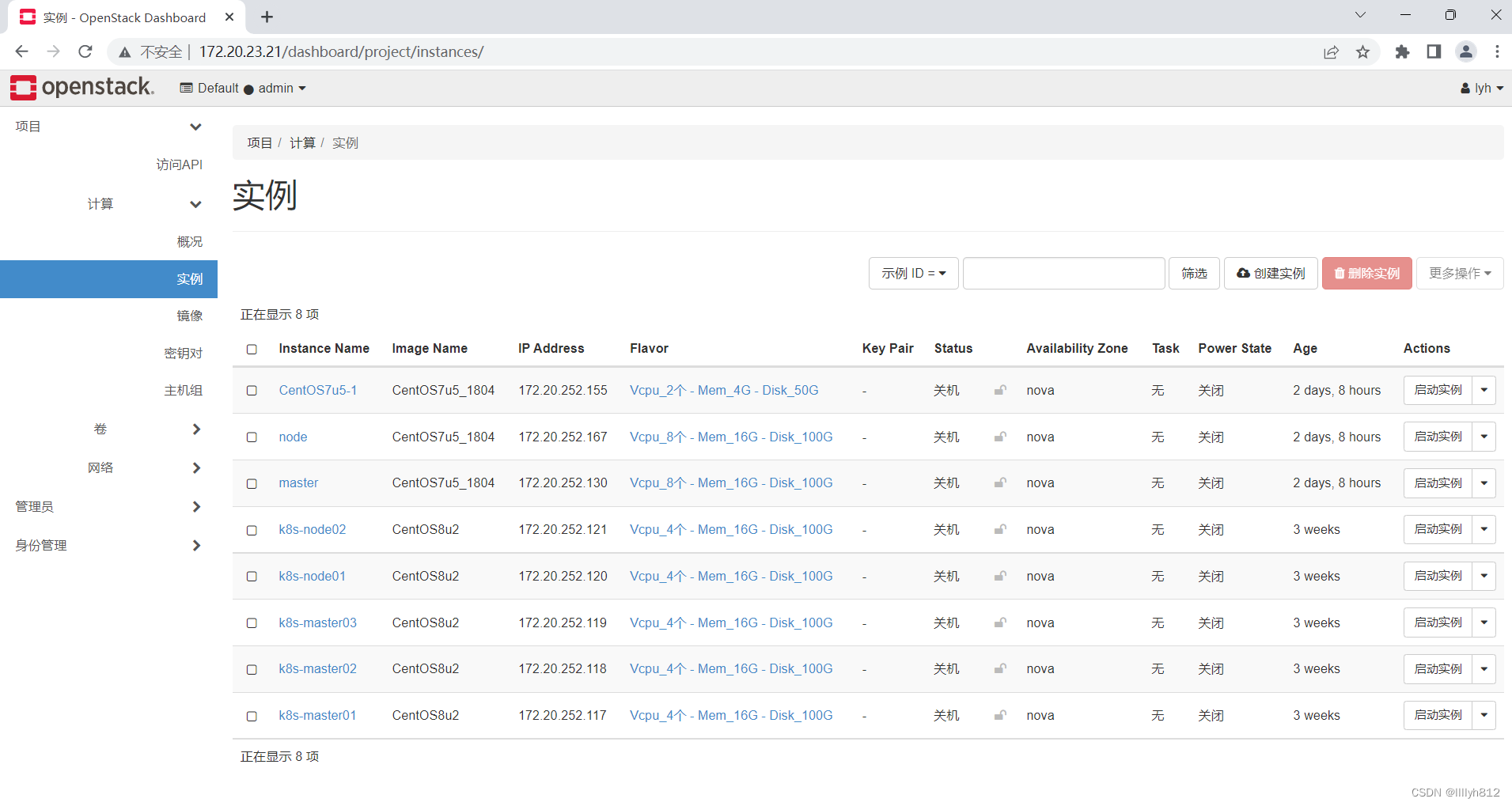
Task: Expand the 管理员 sidebar section
Action: click(108, 506)
